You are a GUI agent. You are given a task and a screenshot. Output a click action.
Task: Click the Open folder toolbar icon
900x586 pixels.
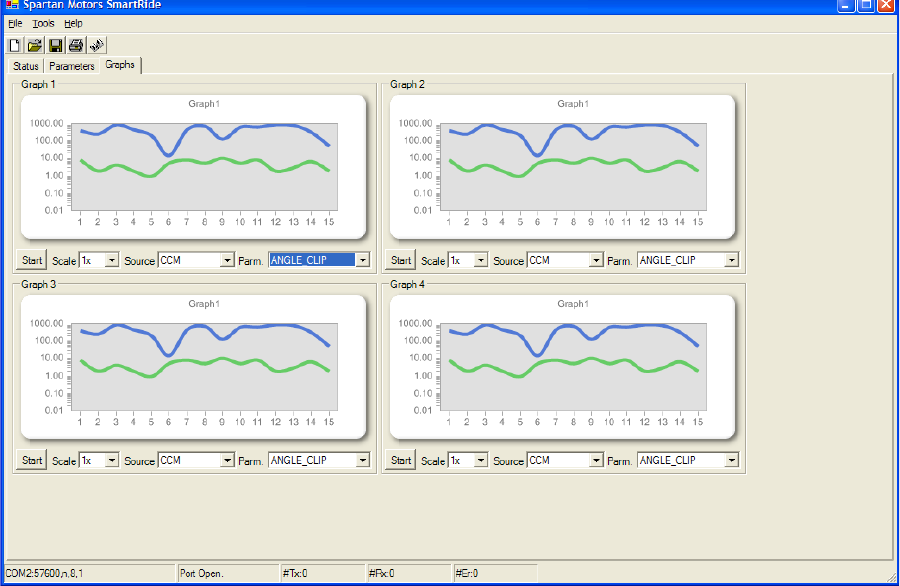(x=34, y=45)
